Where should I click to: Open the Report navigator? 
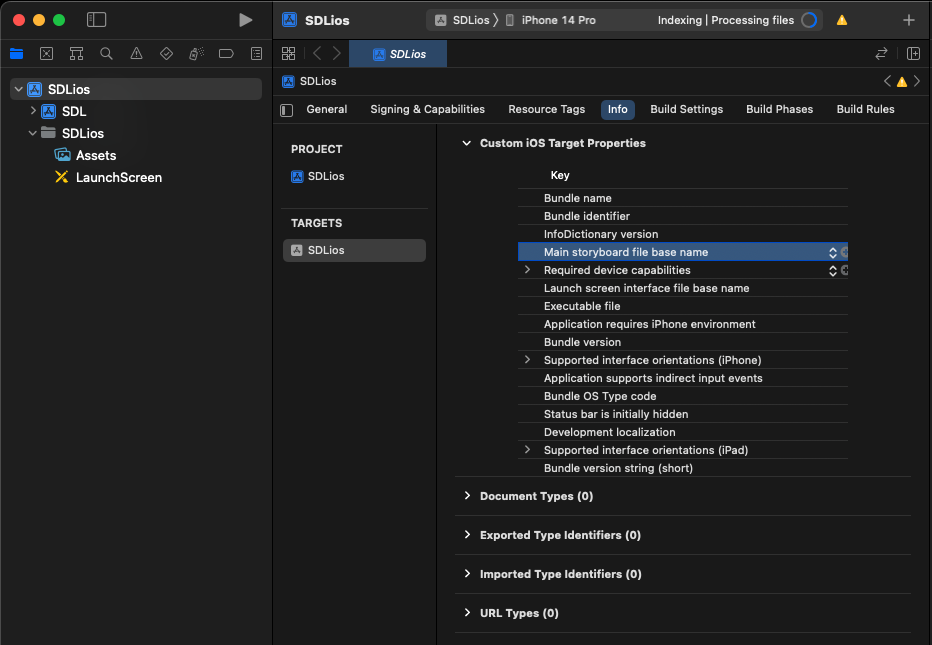256,54
